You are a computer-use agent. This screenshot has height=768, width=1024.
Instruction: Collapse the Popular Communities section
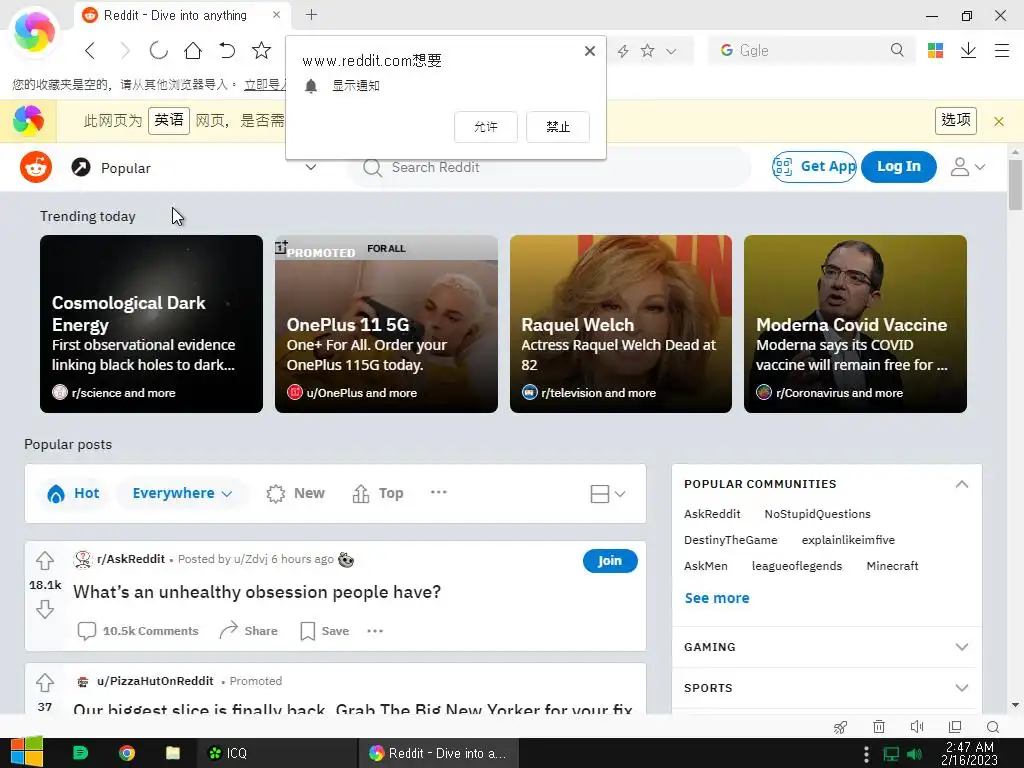click(961, 484)
